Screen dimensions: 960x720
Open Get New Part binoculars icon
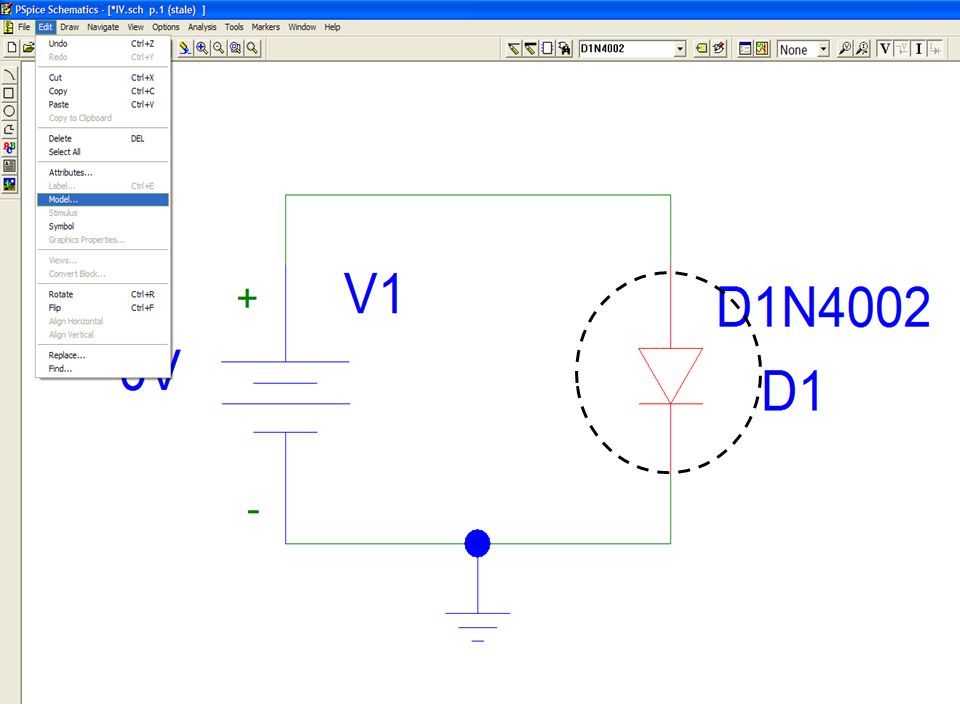564,49
